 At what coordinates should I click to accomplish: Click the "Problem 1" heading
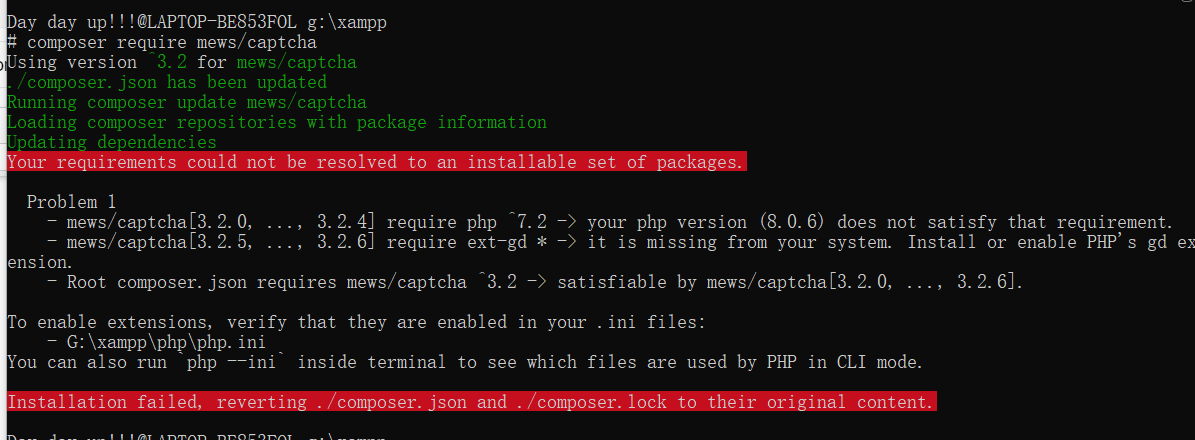71,202
